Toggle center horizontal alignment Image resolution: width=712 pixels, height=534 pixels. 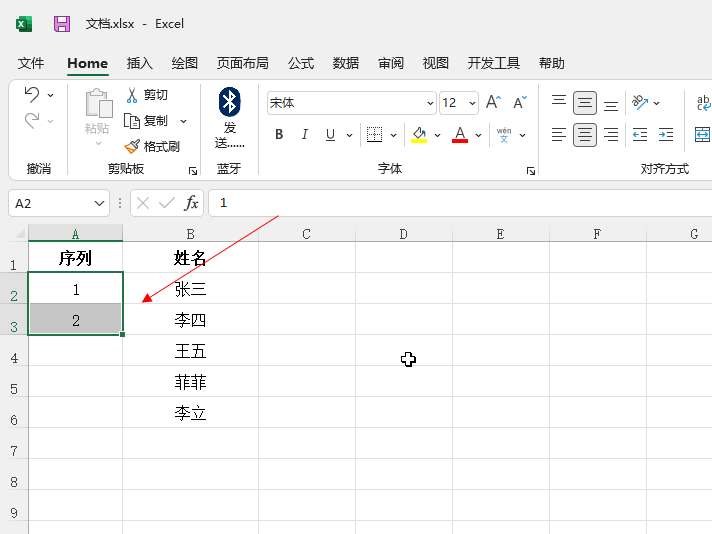tap(585, 134)
